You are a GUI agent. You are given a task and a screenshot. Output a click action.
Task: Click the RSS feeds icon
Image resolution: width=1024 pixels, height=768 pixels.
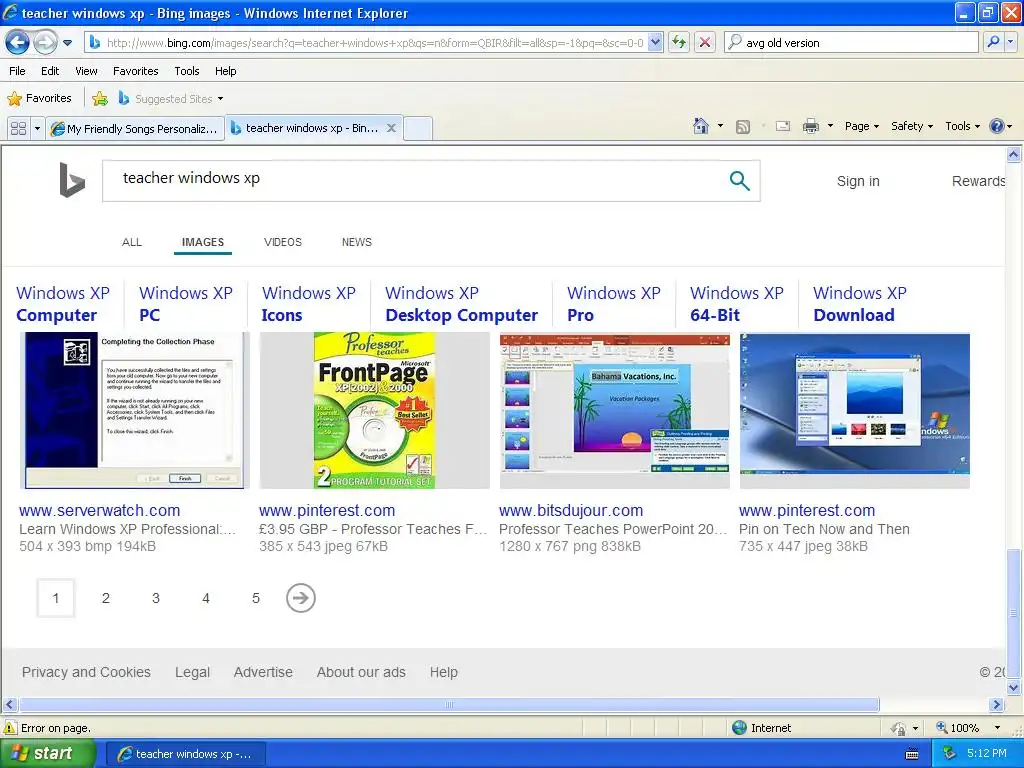(x=743, y=127)
